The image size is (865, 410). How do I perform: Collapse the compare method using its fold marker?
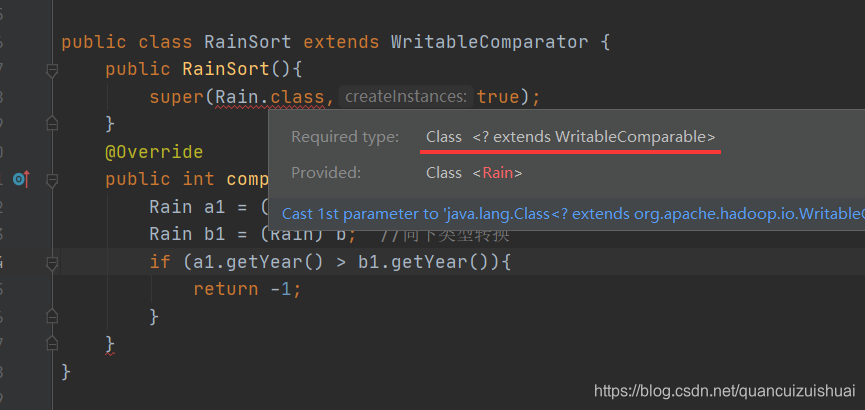click(x=52, y=180)
